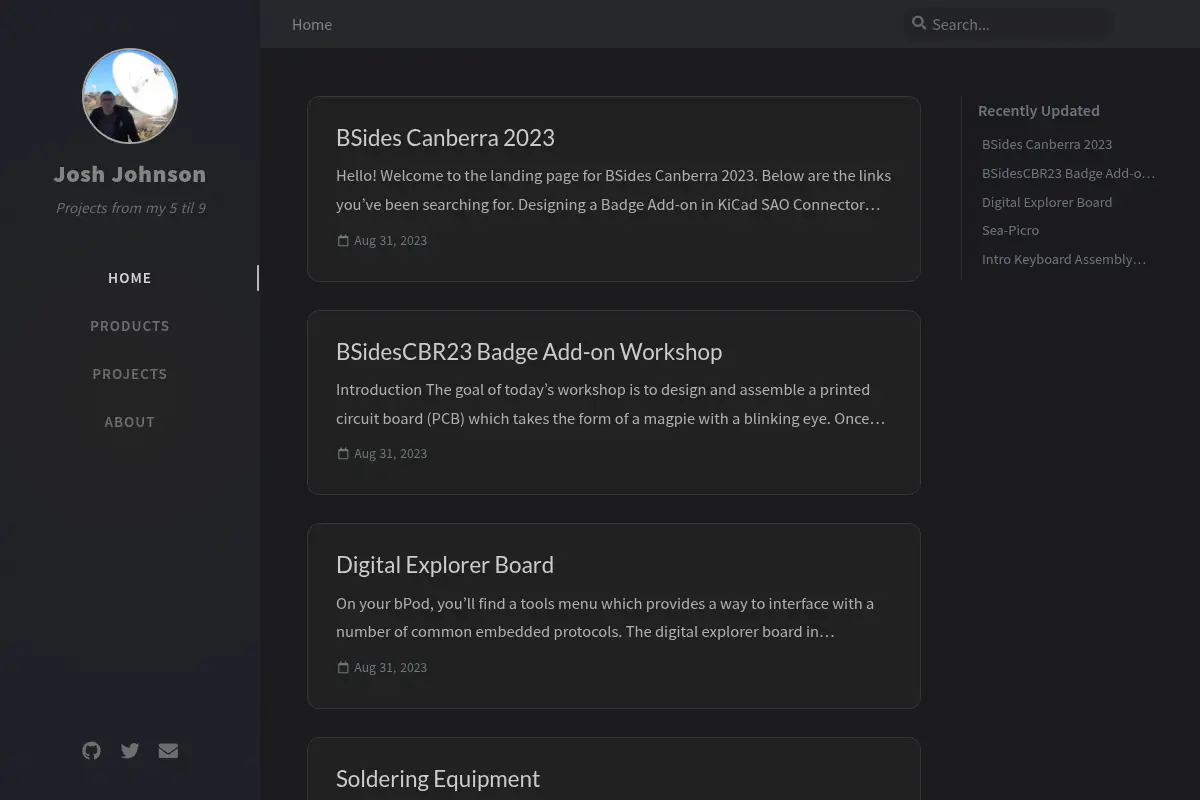Click the email envelope icon
1200x800 pixels.
(168, 751)
